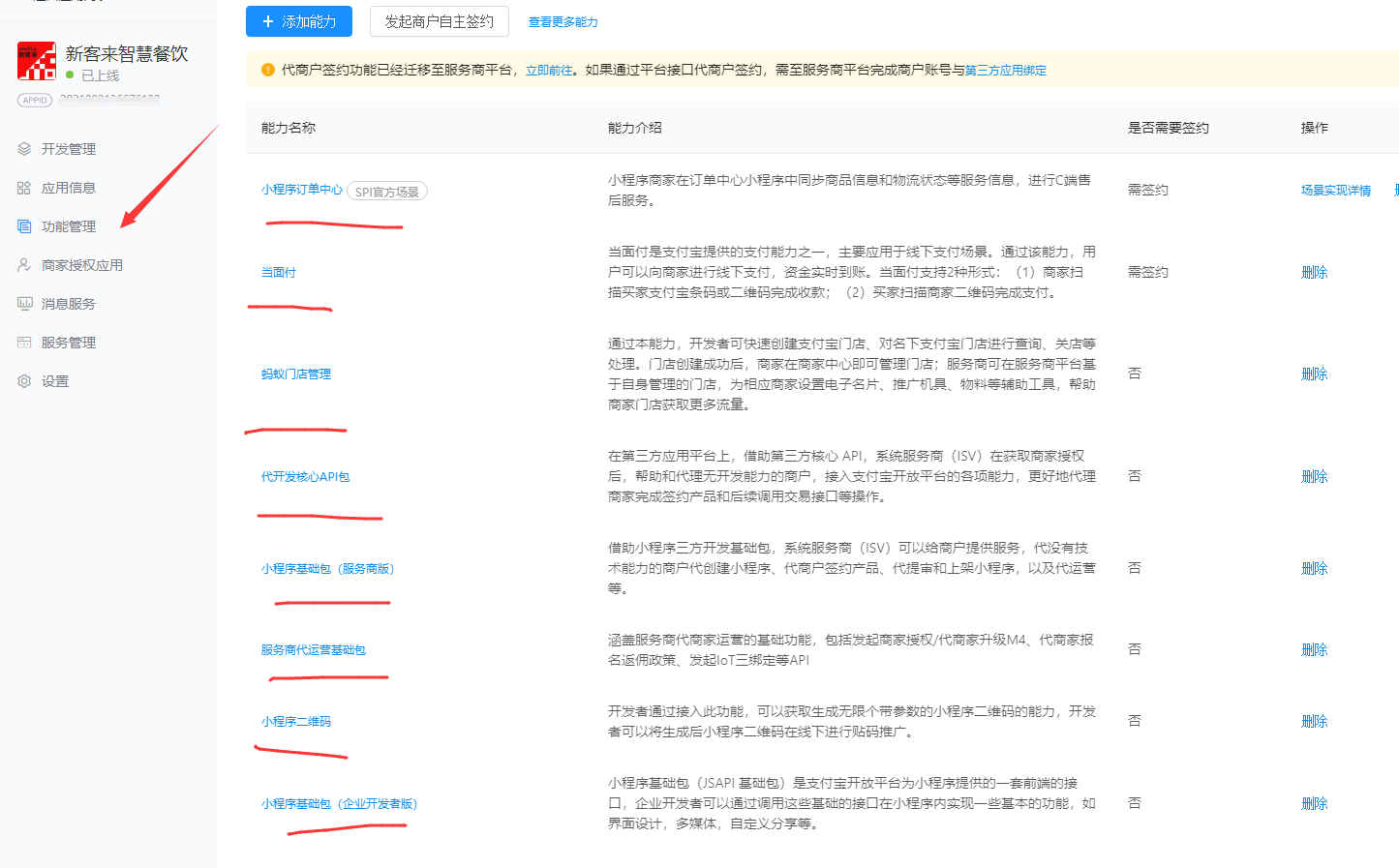Open the 查看更多能力 link
Image resolution: width=1399 pixels, height=868 pixels.
click(x=563, y=21)
